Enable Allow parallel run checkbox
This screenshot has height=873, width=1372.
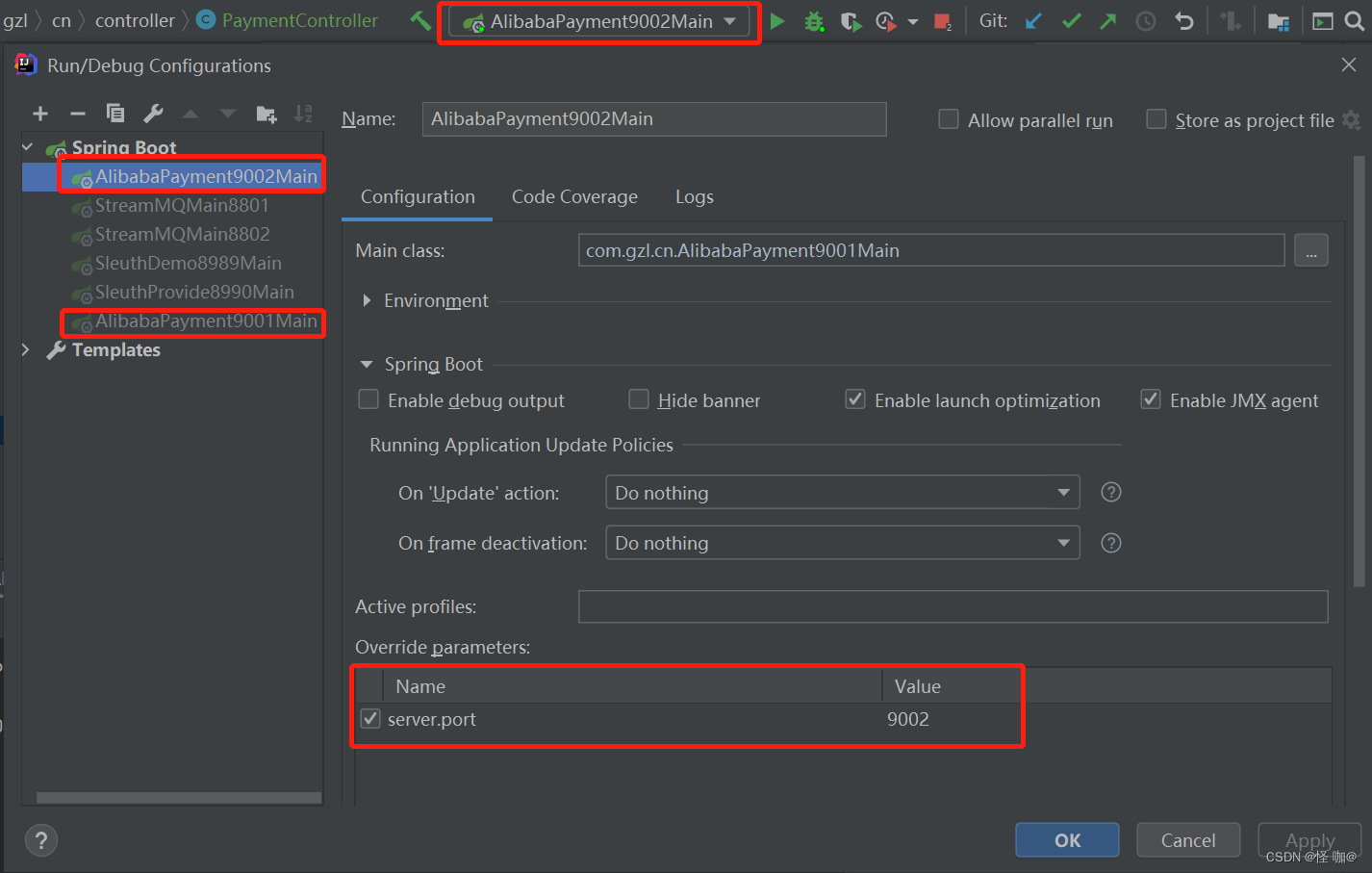(949, 119)
